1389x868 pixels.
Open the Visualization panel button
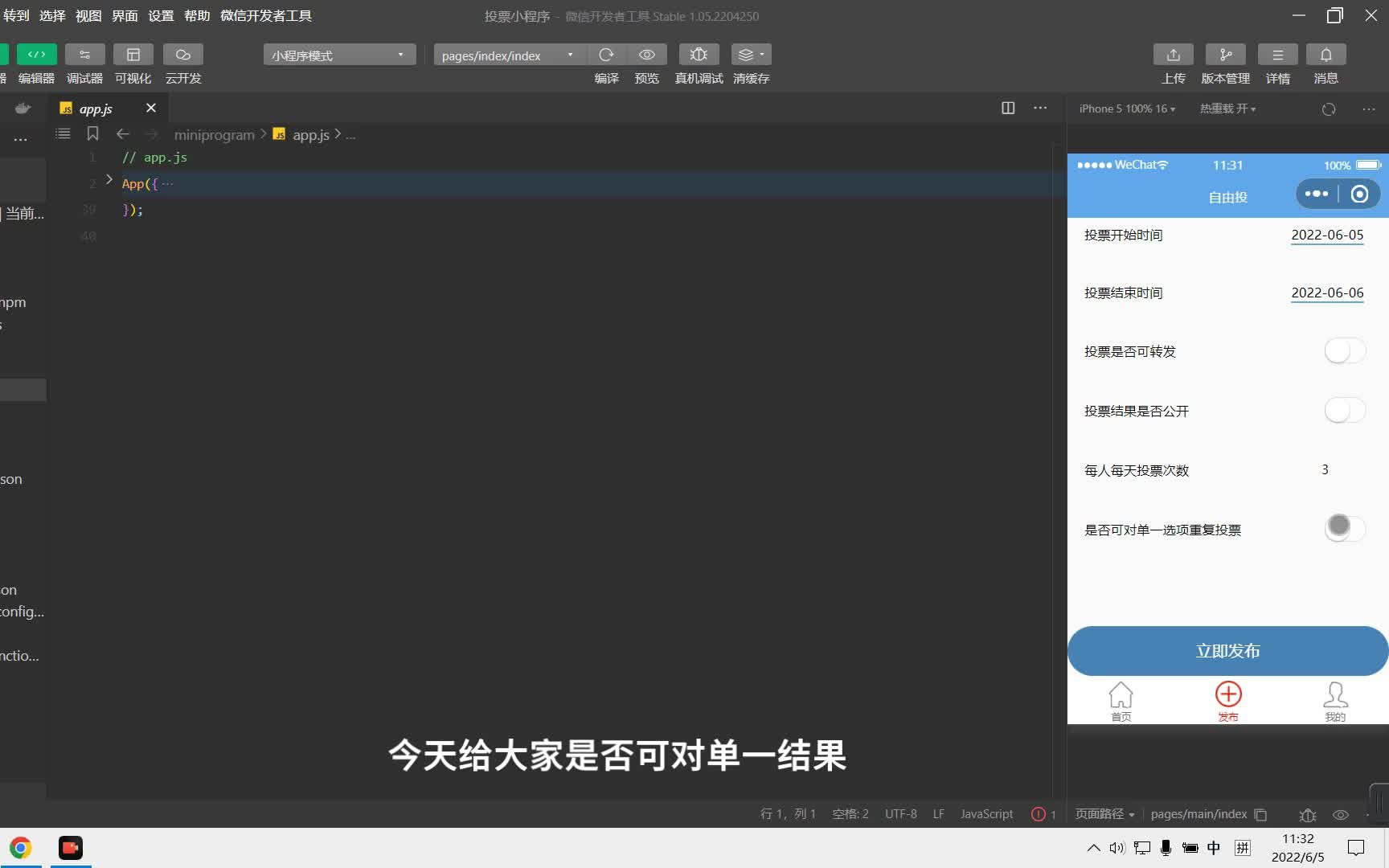click(x=133, y=55)
